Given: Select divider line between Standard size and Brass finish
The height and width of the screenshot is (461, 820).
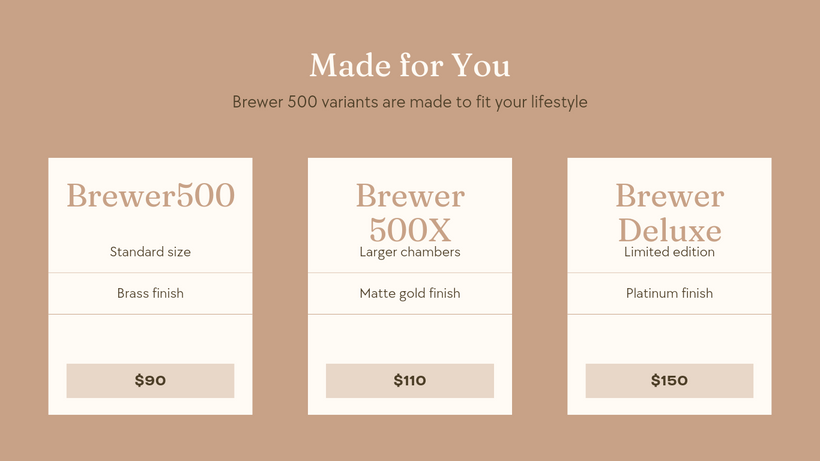Looking at the screenshot, I should click(x=150, y=273).
